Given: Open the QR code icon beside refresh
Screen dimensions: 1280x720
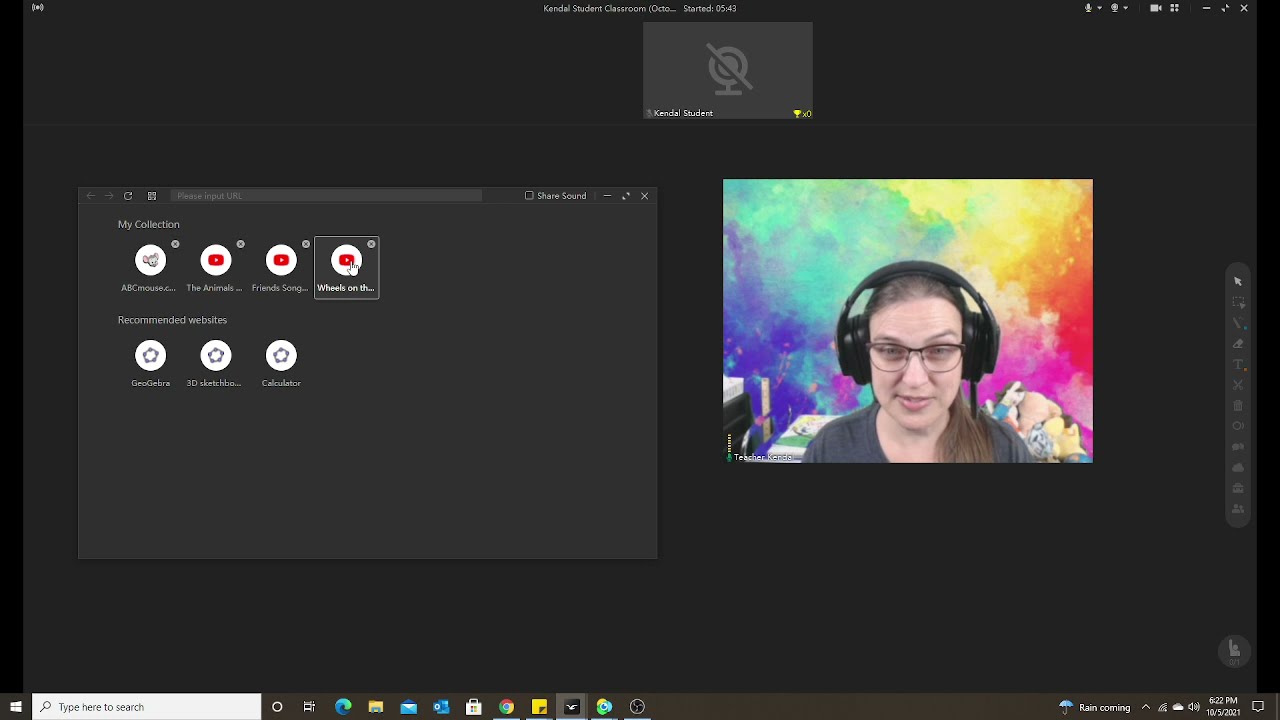Looking at the screenshot, I should [152, 196].
